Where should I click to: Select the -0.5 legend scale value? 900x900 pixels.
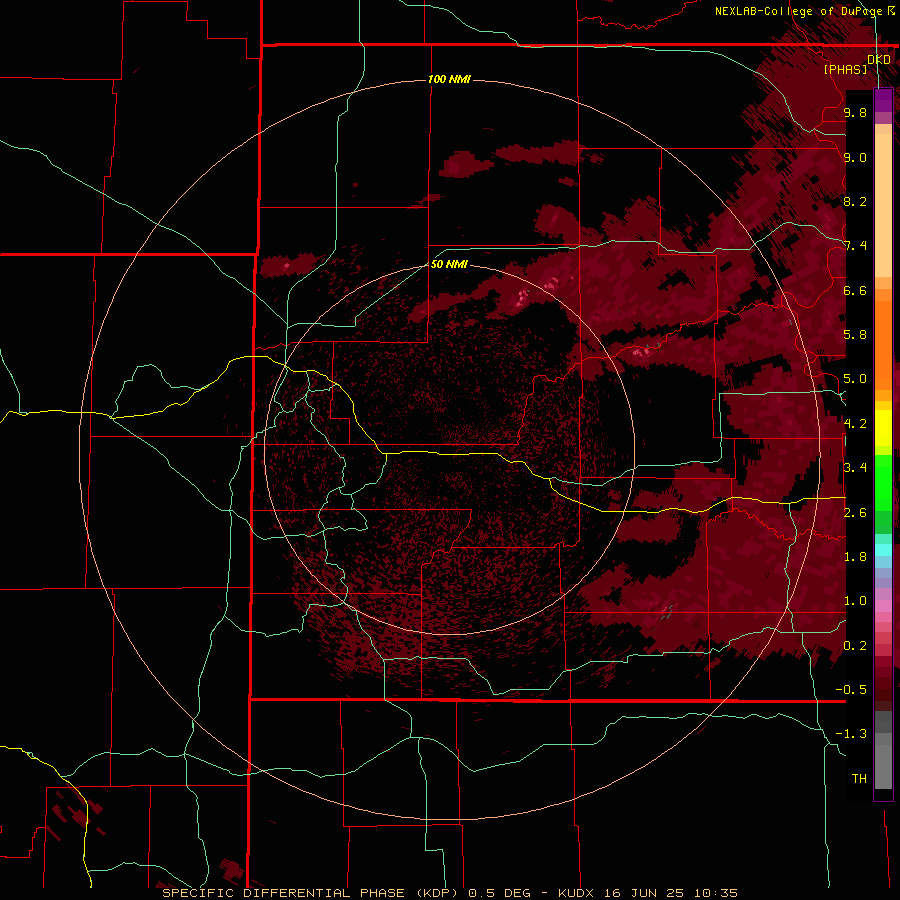(851, 690)
